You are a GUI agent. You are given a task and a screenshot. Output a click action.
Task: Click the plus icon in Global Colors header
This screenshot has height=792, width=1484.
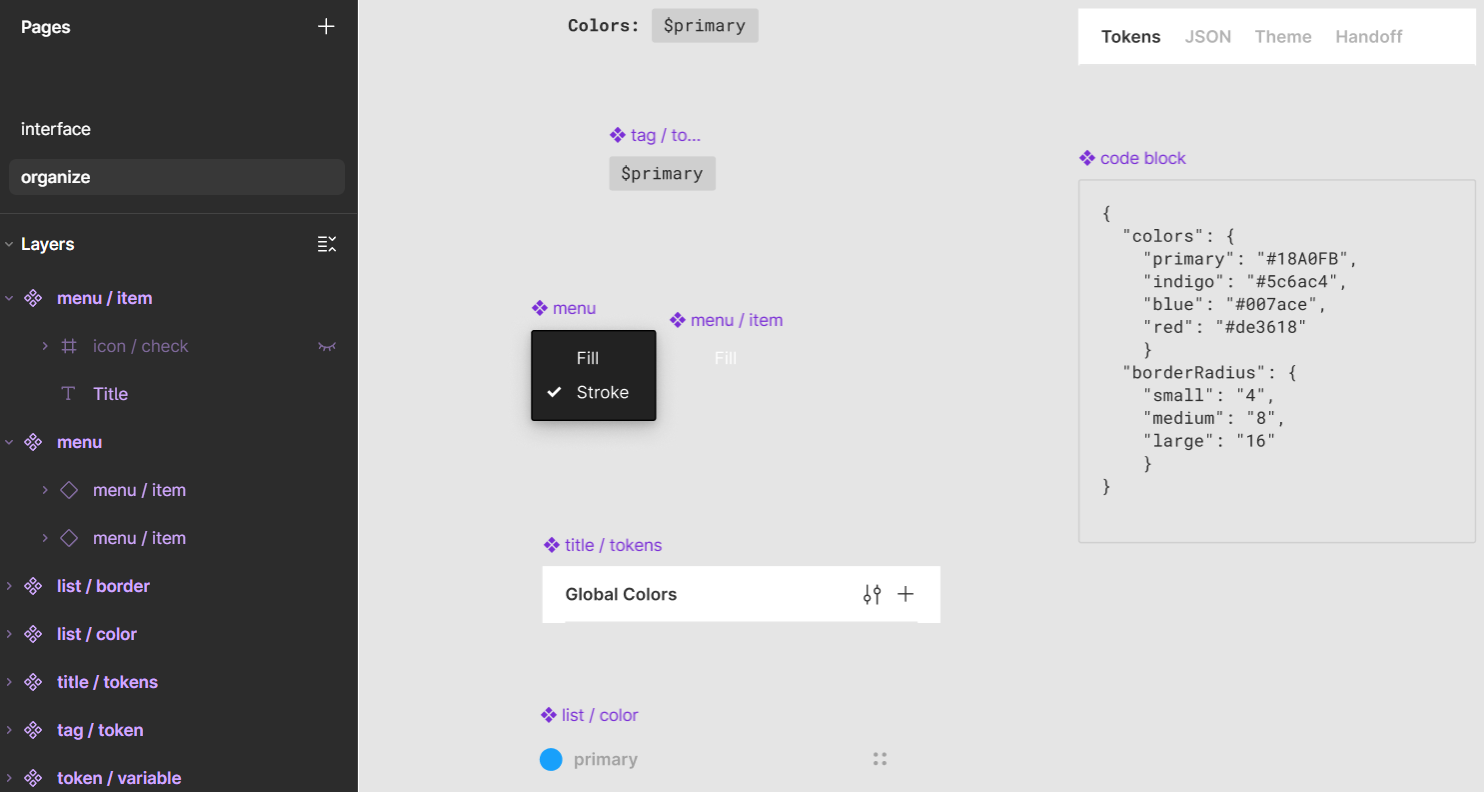pyautogui.click(x=906, y=594)
